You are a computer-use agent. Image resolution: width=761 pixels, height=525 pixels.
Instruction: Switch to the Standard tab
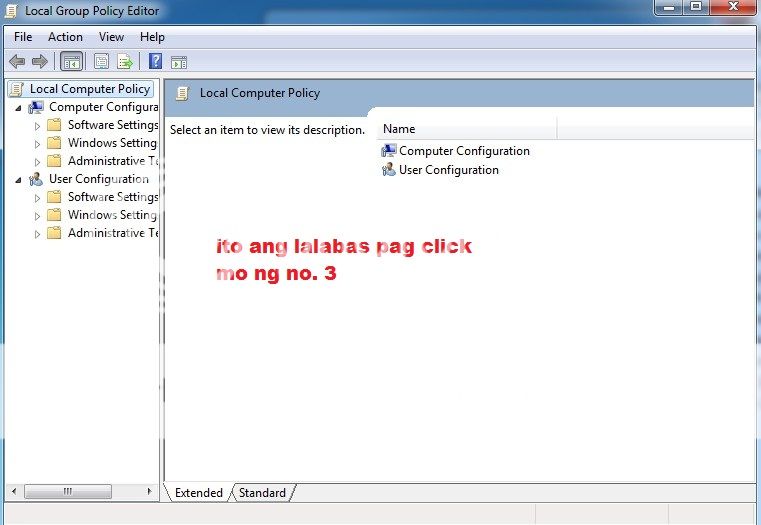(x=262, y=493)
